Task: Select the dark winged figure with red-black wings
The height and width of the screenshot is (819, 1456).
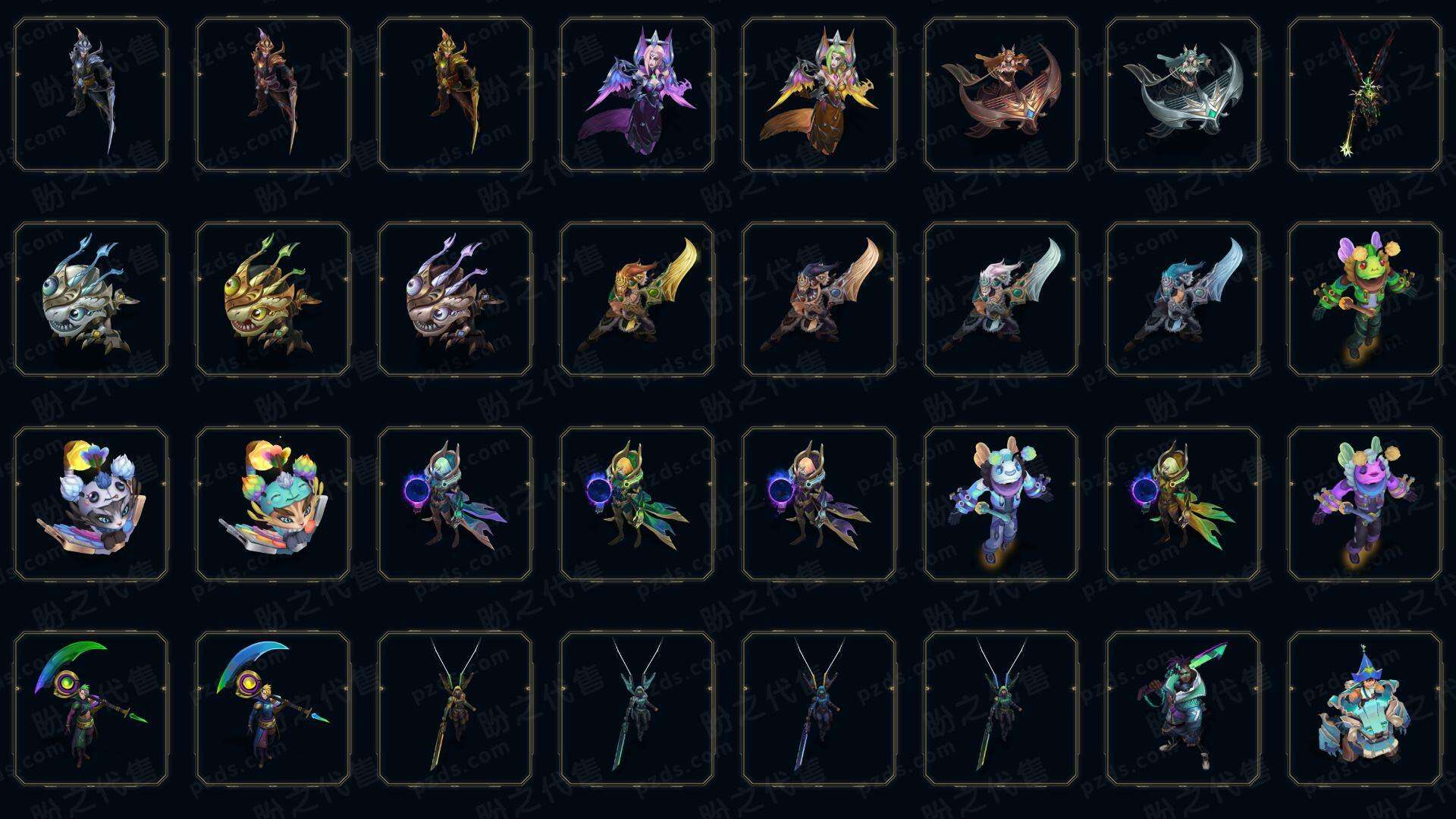Action: 1365,95
